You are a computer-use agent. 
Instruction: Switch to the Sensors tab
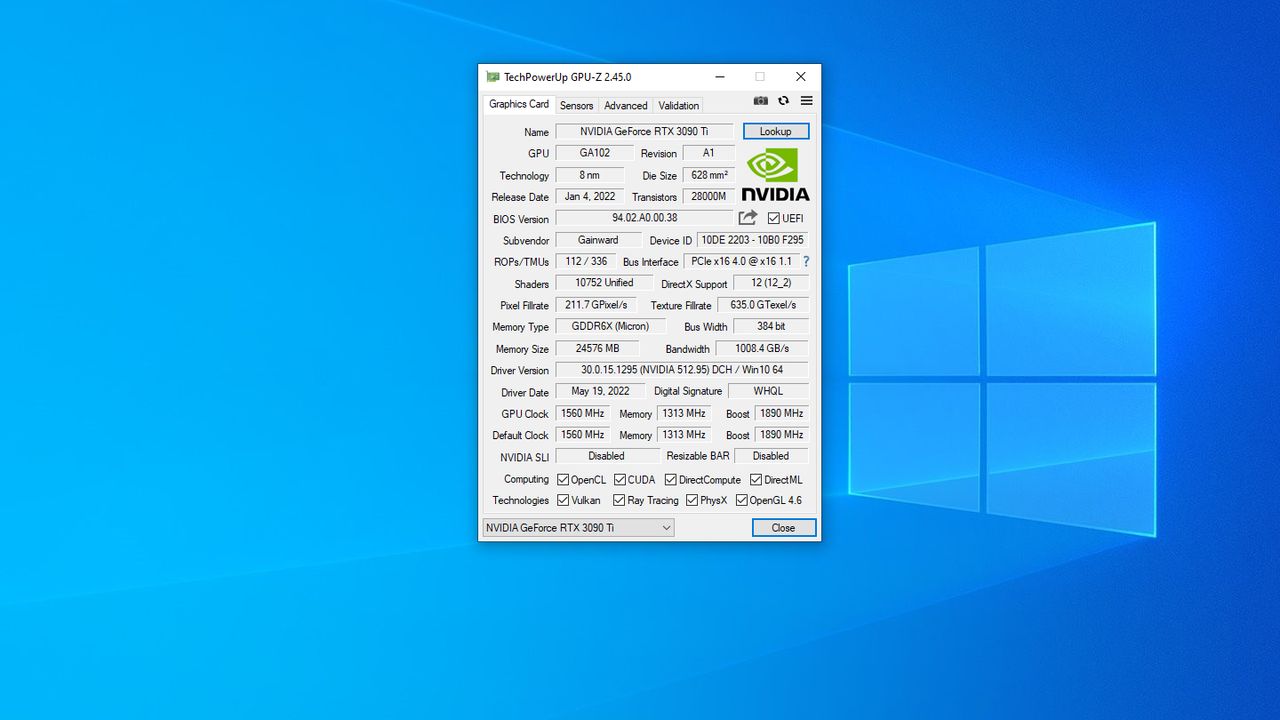point(576,105)
